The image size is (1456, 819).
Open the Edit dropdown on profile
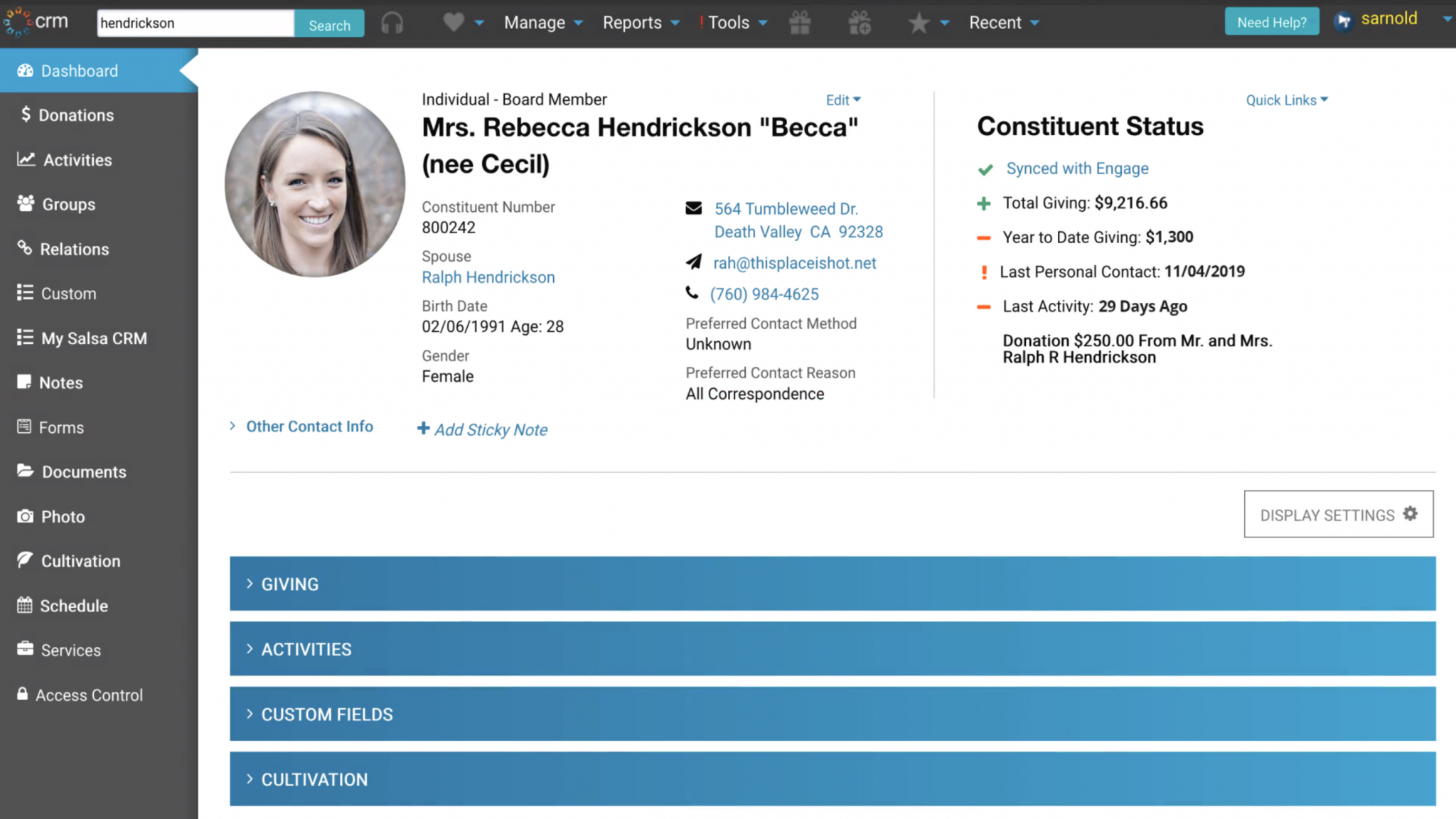pyautogui.click(x=843, y=100)
